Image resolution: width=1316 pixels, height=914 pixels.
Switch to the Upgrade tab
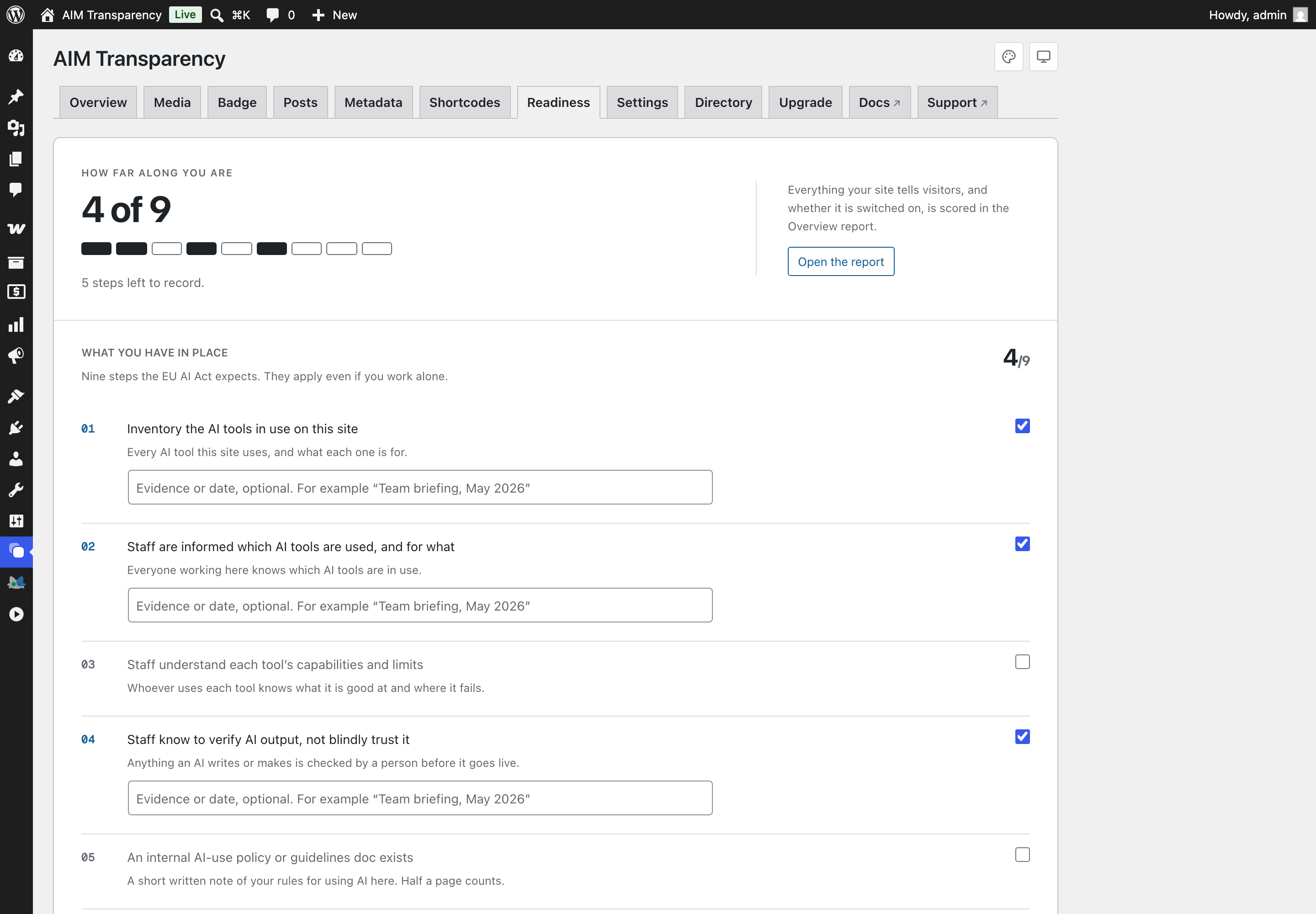(x=805, y=102)
